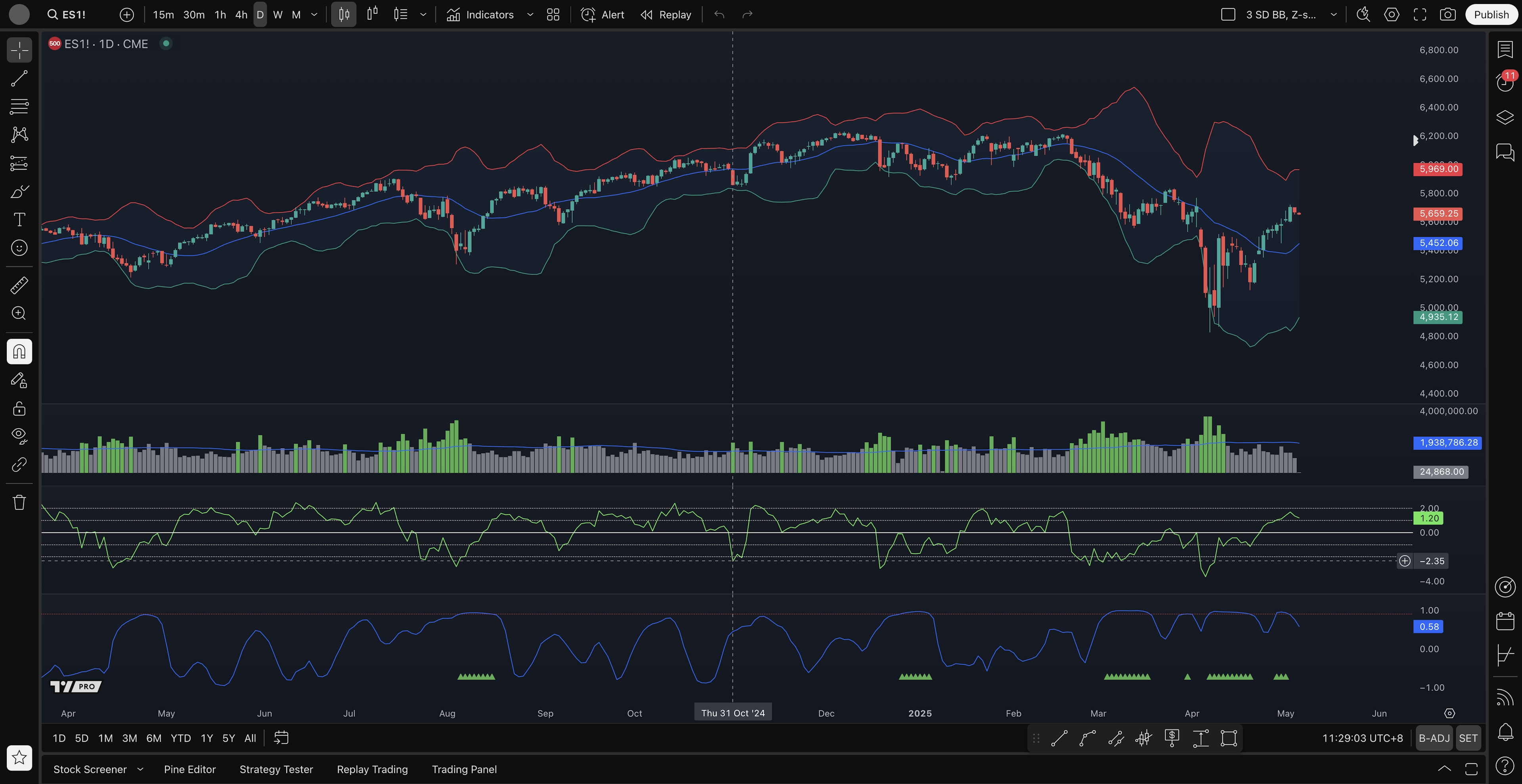This screenshot has height=784, width=1522.
Task: Select the YTD date range
Action: 180,738
